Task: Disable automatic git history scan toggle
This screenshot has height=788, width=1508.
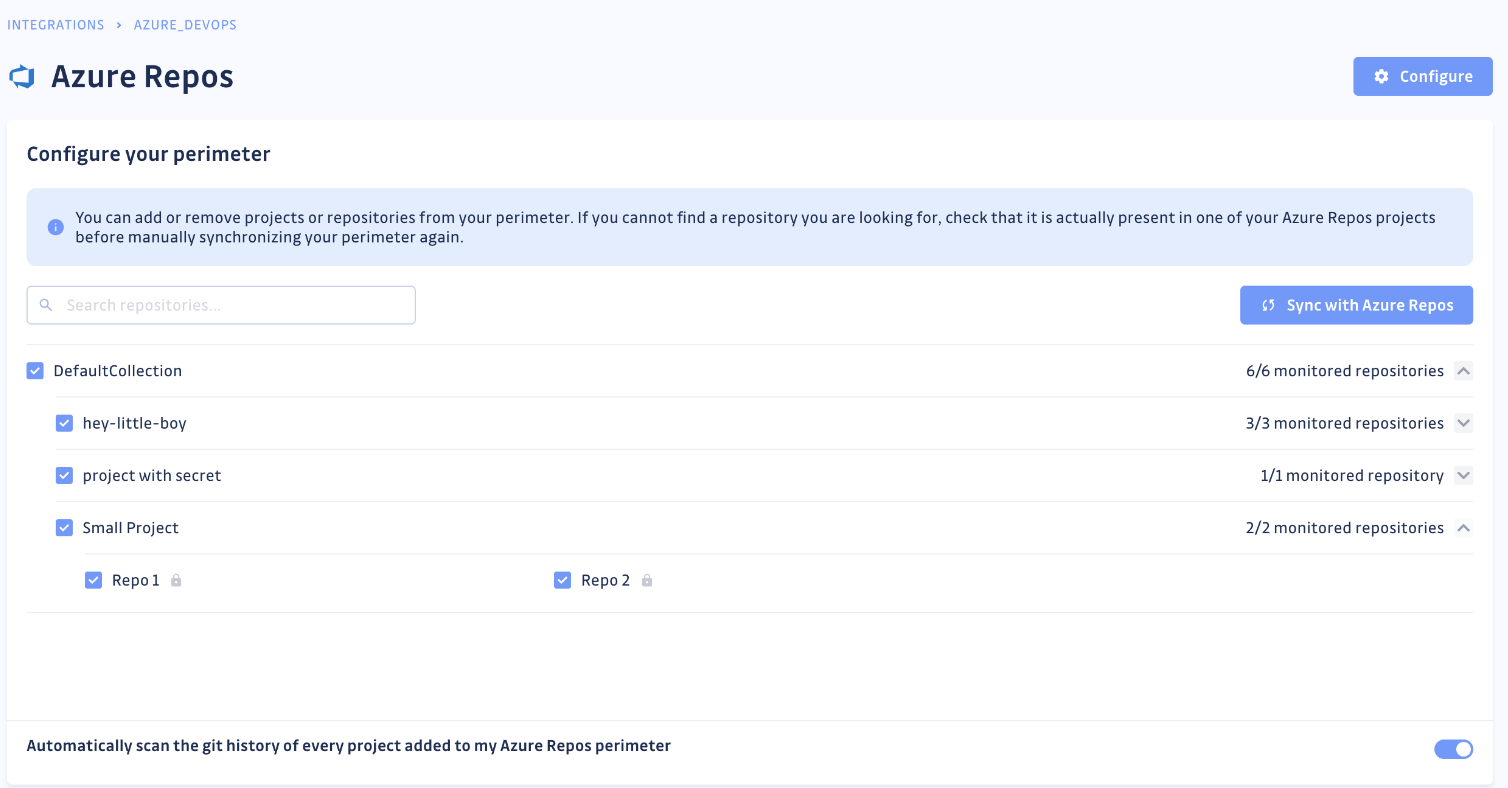Action: (1454, 749)
